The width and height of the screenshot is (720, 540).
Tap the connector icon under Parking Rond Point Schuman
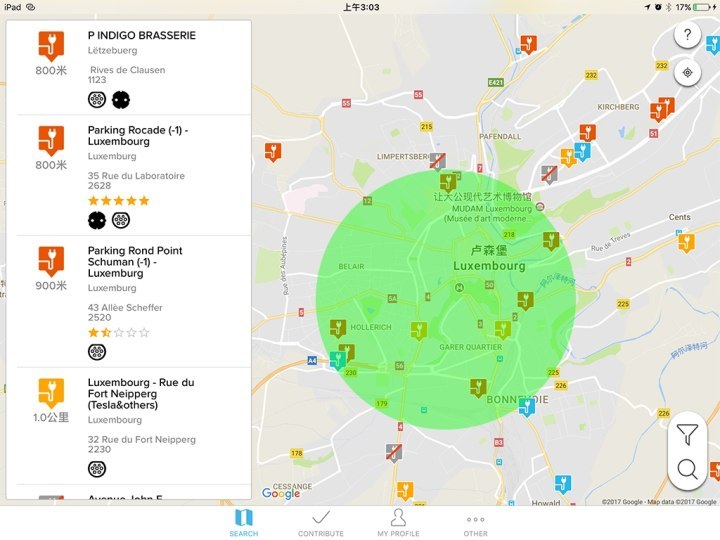coord(97,352)
